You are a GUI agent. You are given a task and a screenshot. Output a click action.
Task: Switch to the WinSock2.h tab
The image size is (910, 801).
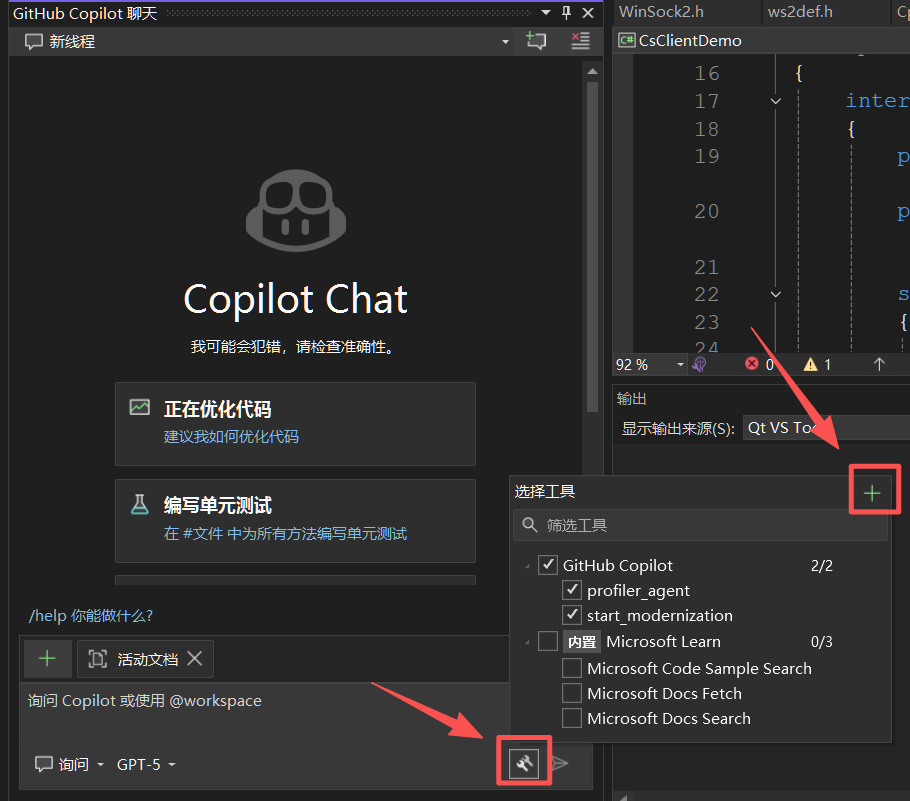coord(662,12)
